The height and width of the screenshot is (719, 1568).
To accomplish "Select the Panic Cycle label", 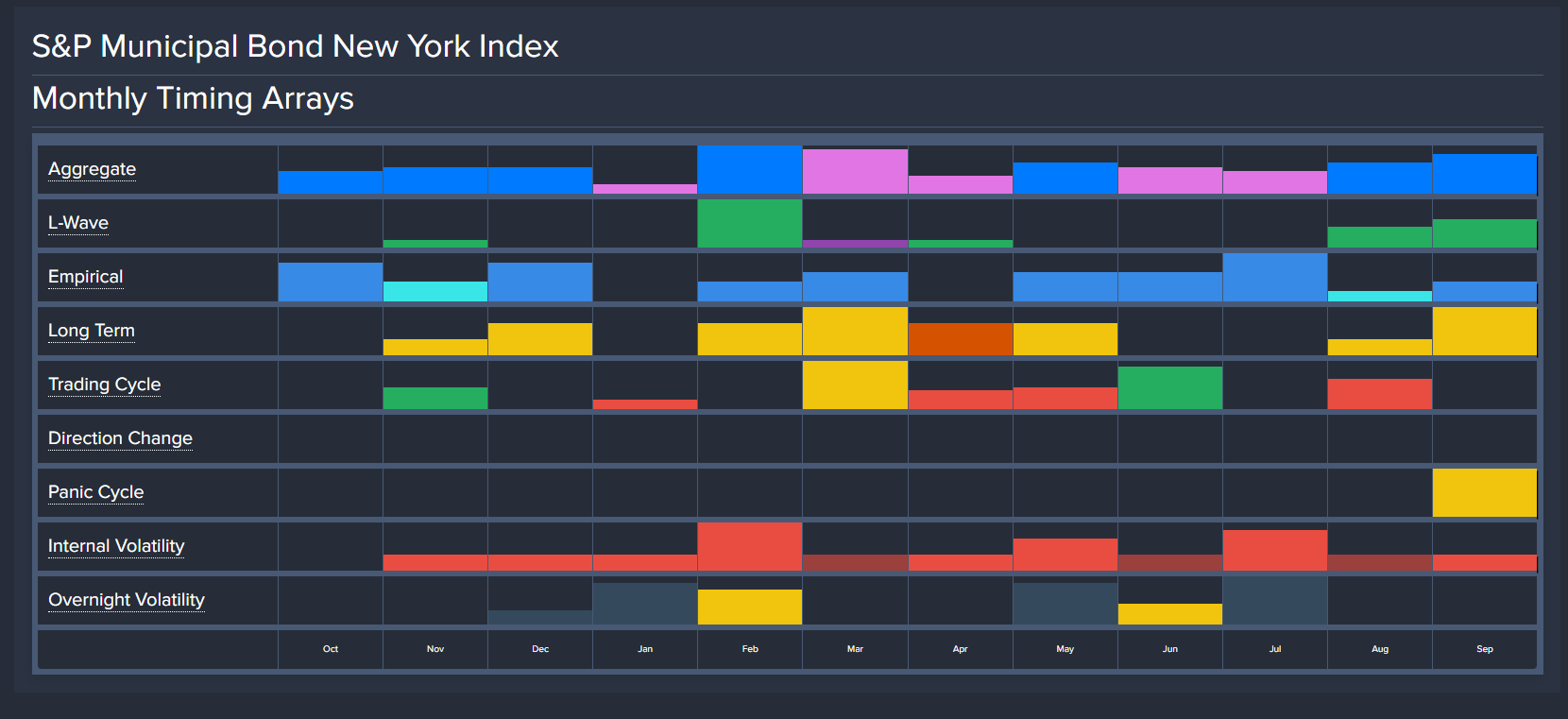I will [x=95, y=492].
